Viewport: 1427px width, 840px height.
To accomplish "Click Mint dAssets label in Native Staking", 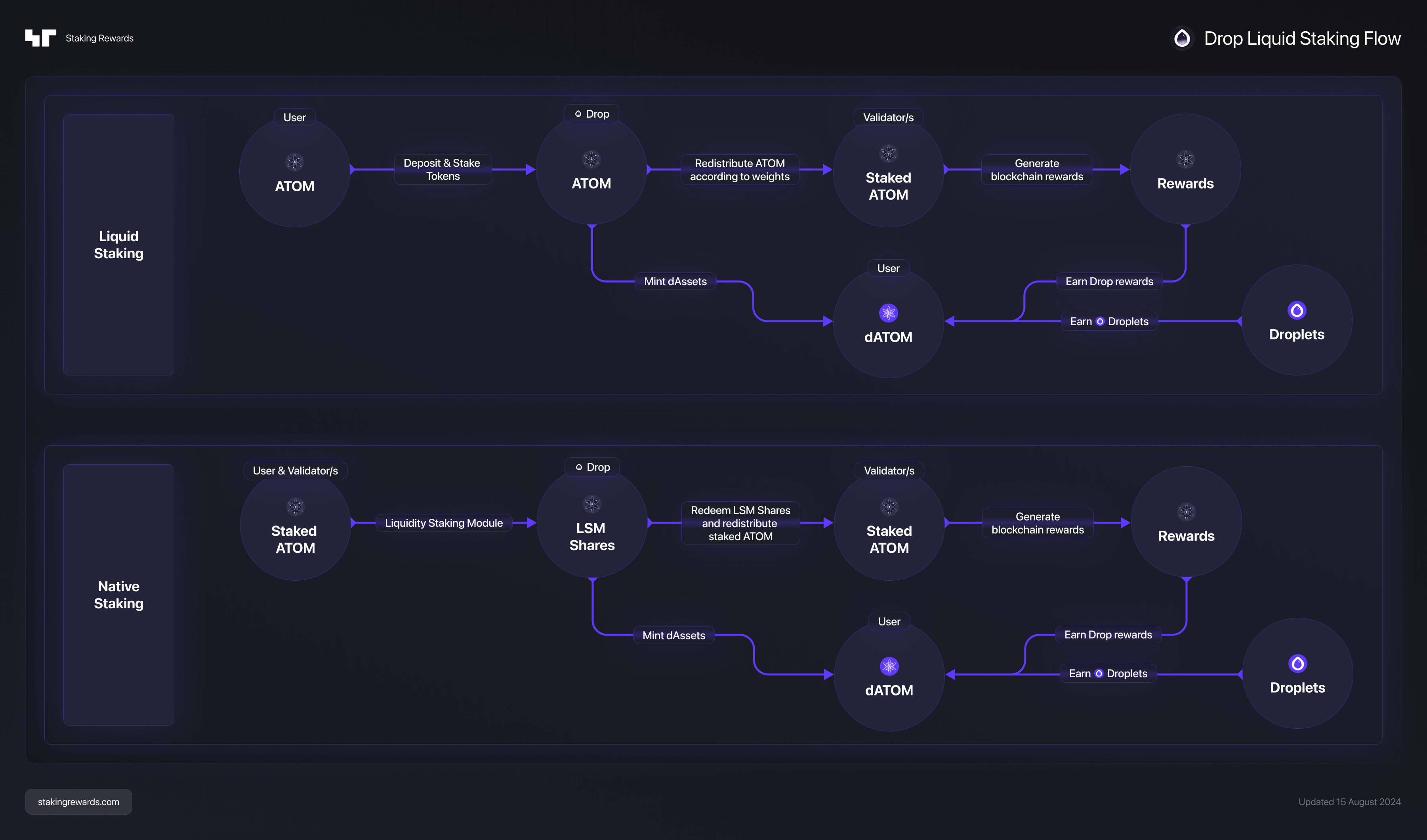I will tap(674, 635).
